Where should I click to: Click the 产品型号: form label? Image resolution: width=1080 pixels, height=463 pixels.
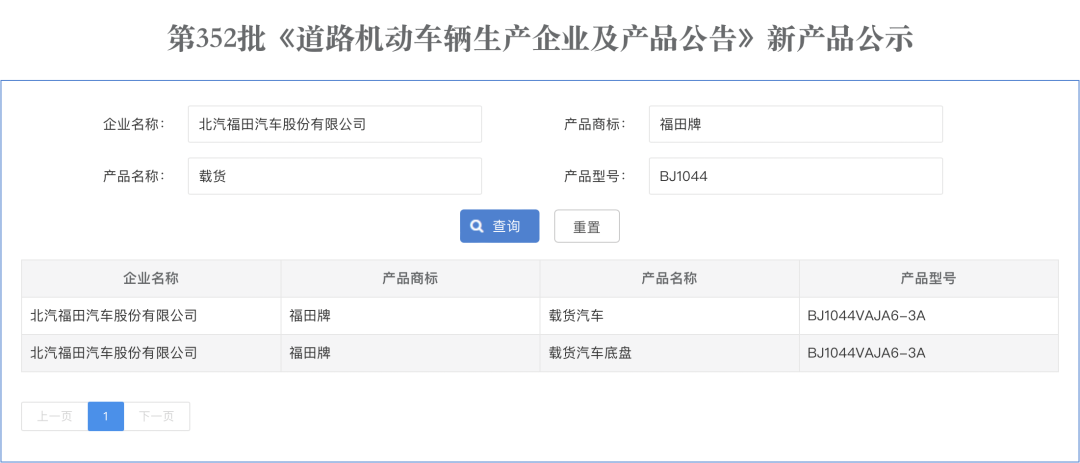click(x=595, y=176)
